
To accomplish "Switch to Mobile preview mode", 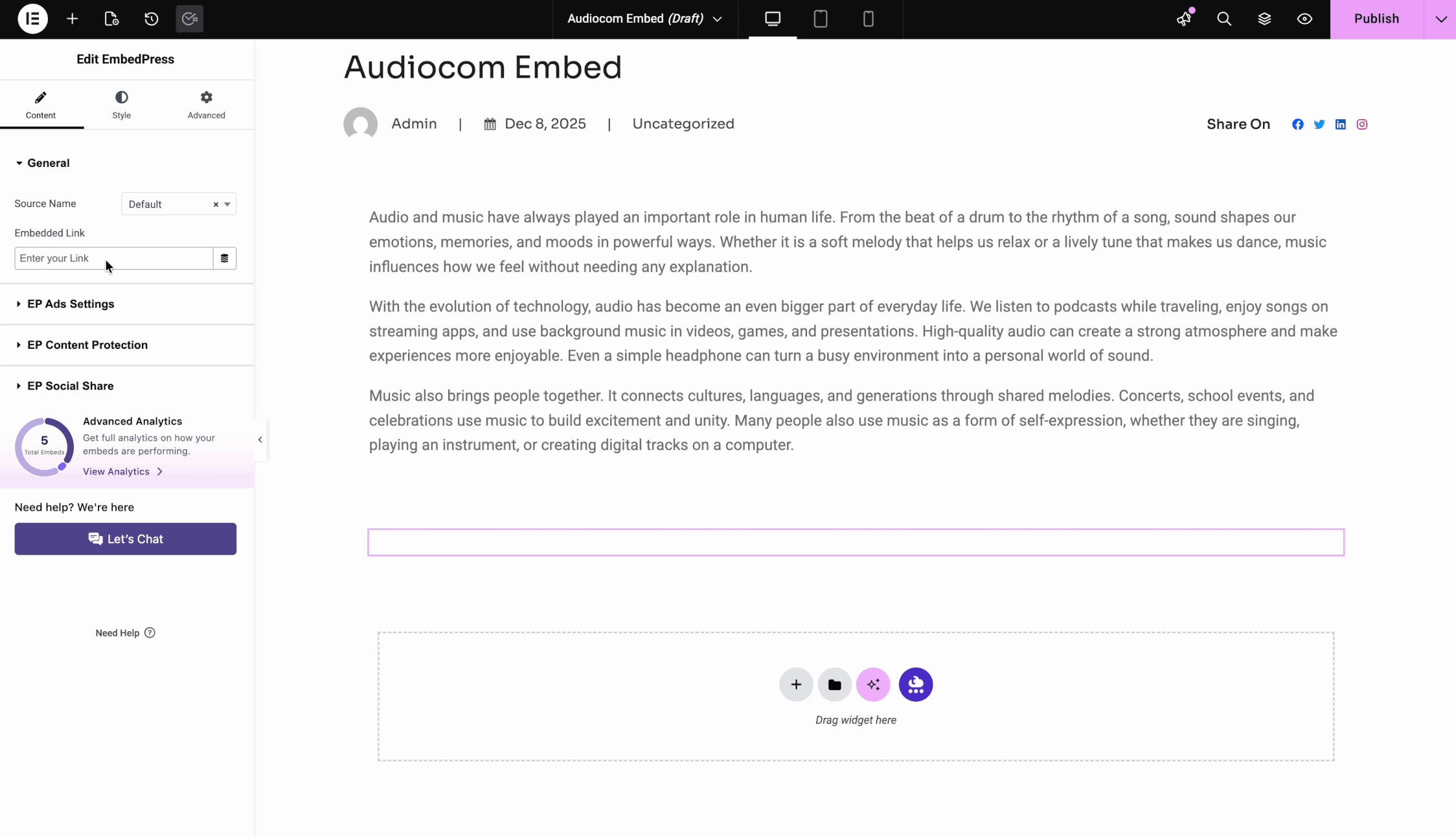I will (868, 19).
